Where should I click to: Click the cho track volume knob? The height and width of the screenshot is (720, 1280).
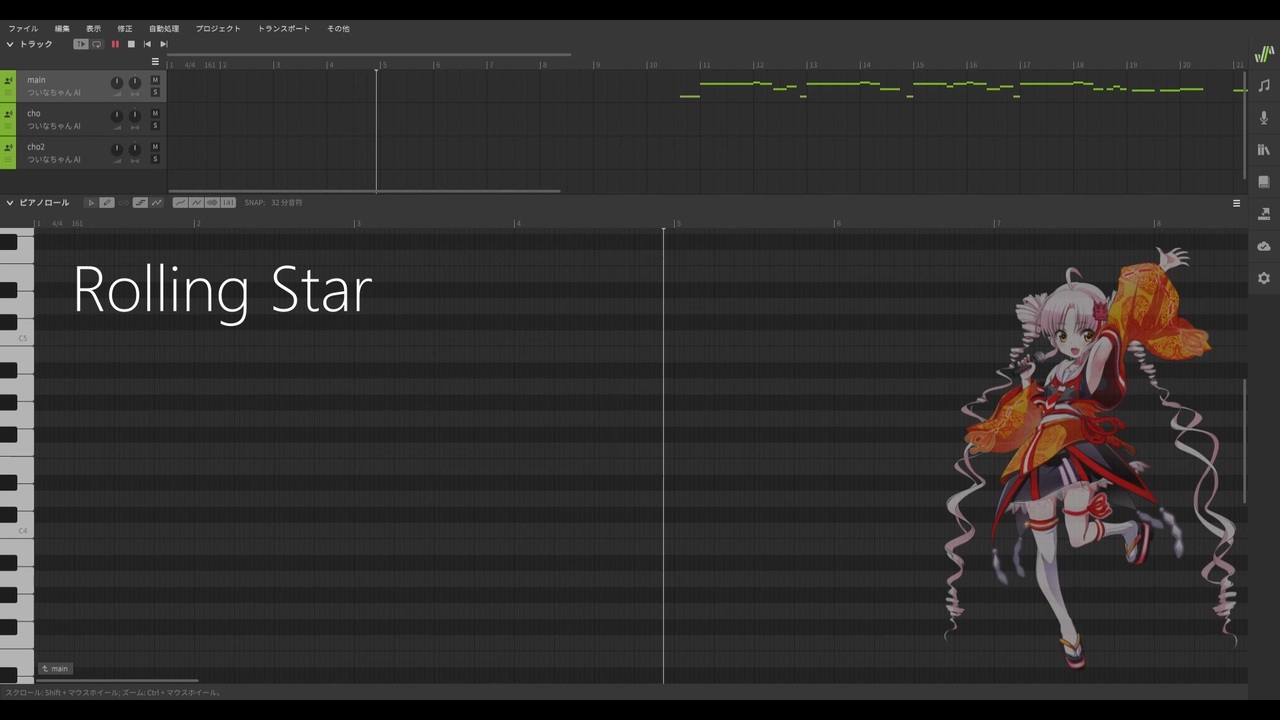coord(117,116)
